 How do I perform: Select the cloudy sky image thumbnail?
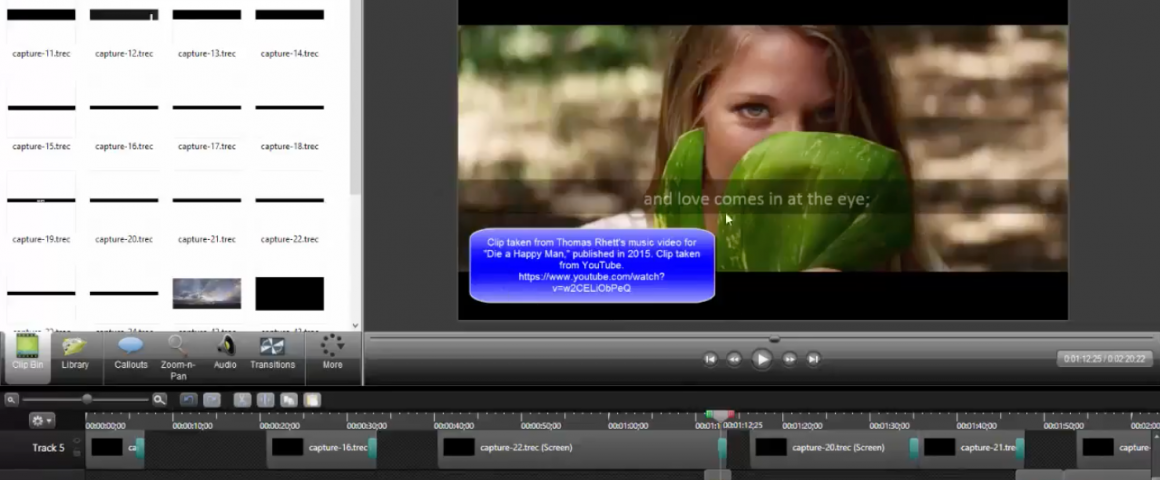pos(207,294)
